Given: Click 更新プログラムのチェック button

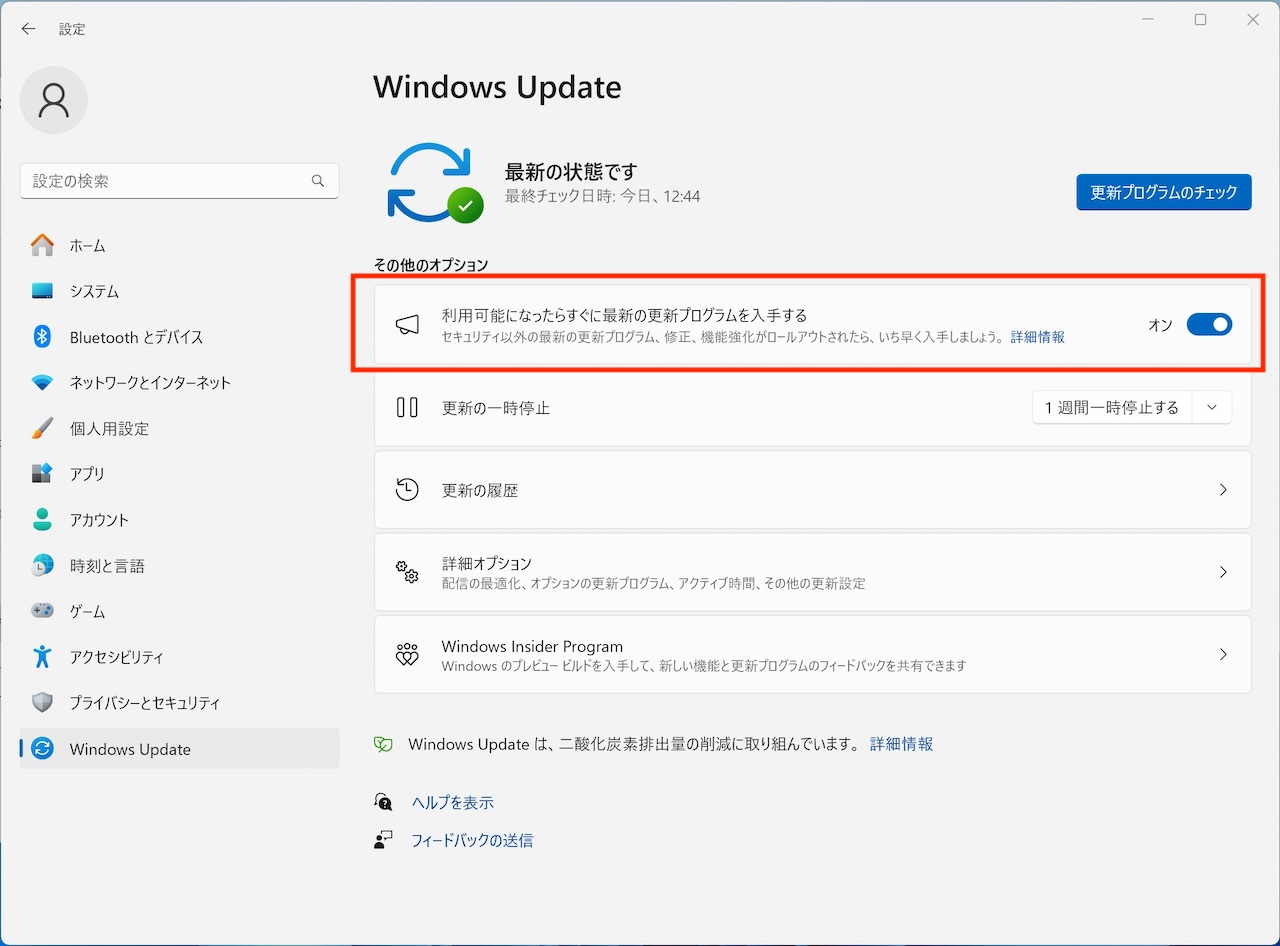Looking at the screenshot, I should 1164,192.
